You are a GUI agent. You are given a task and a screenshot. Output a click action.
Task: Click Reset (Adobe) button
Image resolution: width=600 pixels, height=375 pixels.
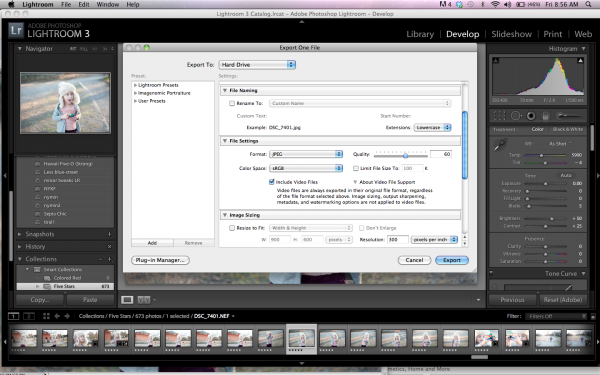point(563,300)
